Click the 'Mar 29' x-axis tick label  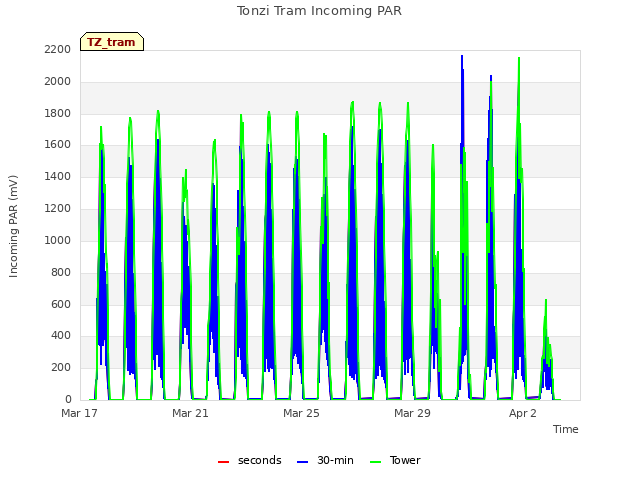pyautogui.click(x=412, y=413)
